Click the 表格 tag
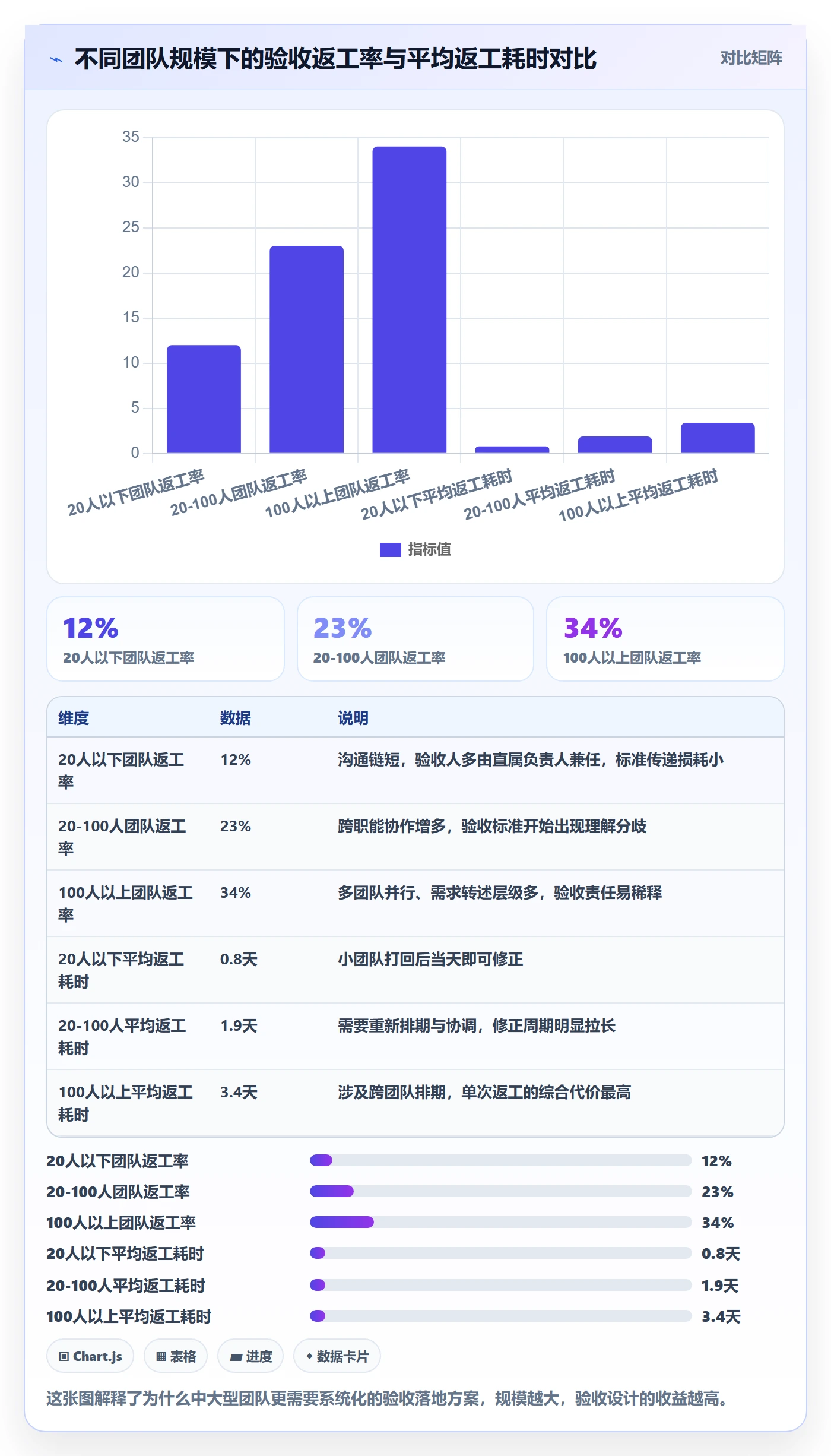Screen dimensions: 831x1456 click(176, 1356)
